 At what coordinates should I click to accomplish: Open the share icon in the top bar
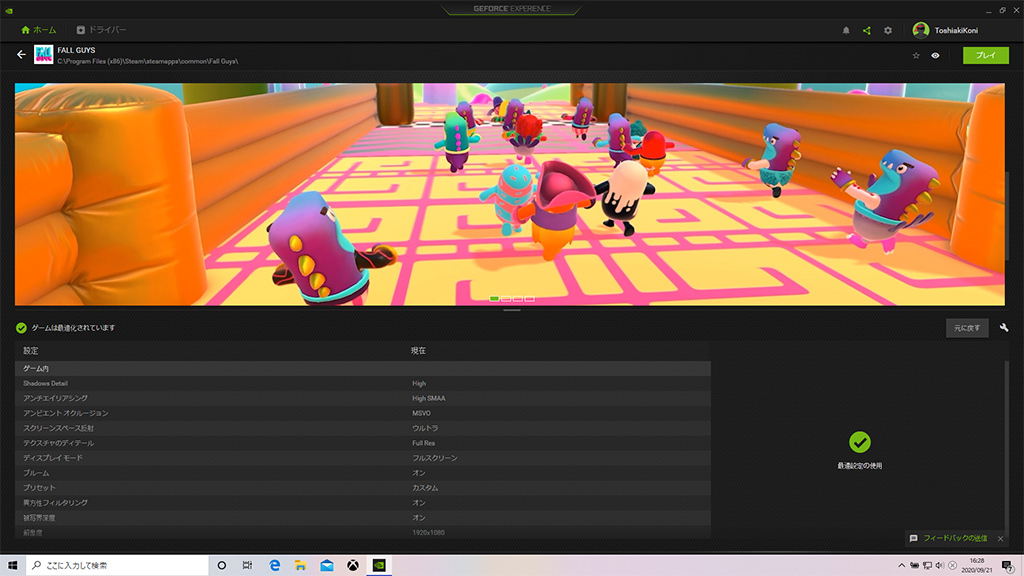point(867,30)
